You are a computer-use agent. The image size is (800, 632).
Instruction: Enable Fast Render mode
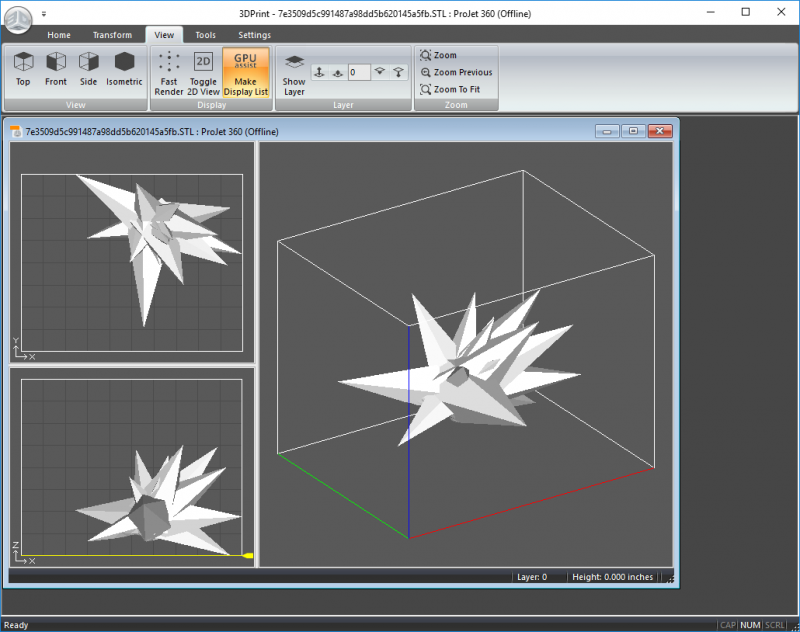coord(169,71)
